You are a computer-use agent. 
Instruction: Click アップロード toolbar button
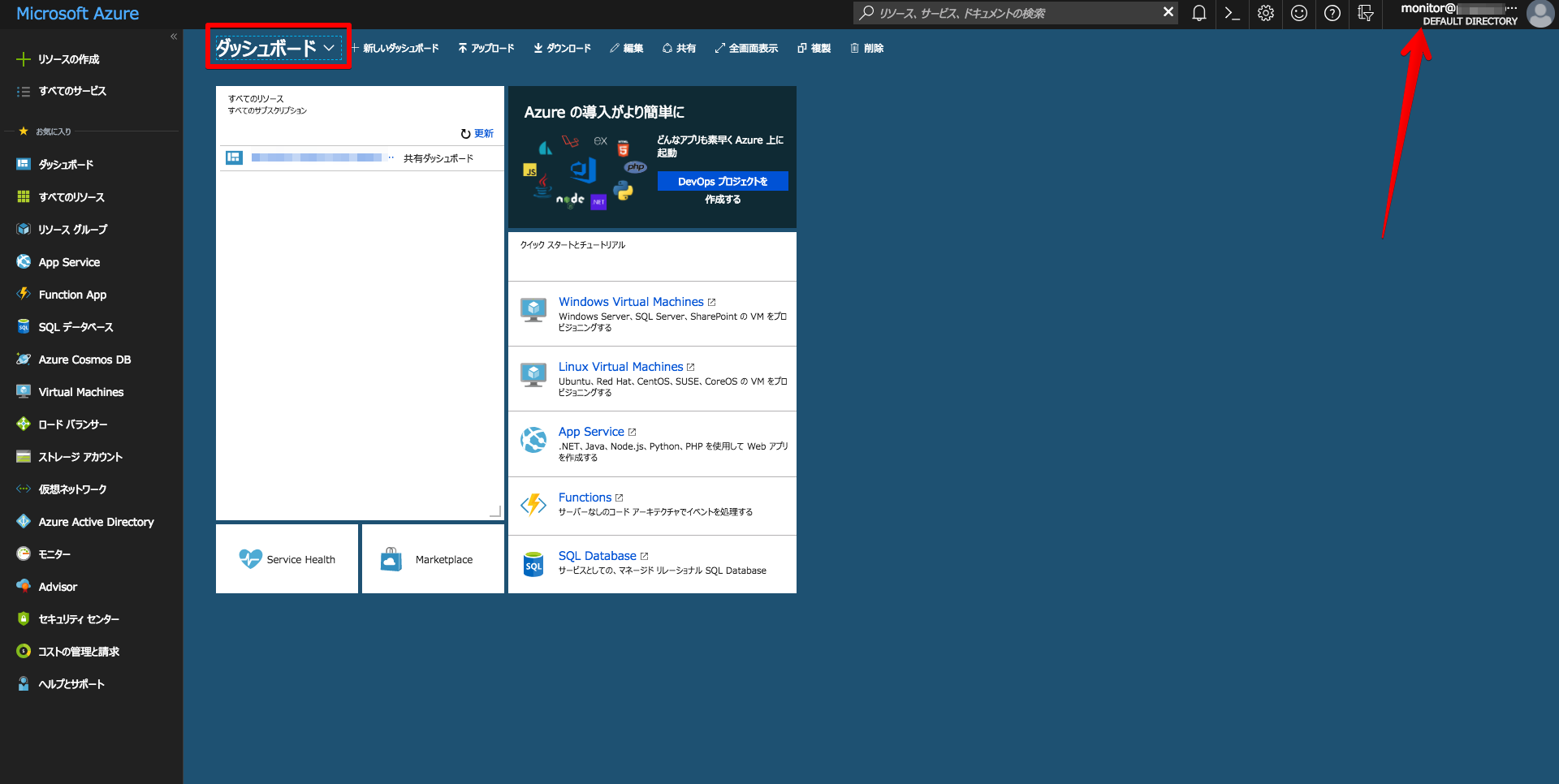click(x=486, y=49)
